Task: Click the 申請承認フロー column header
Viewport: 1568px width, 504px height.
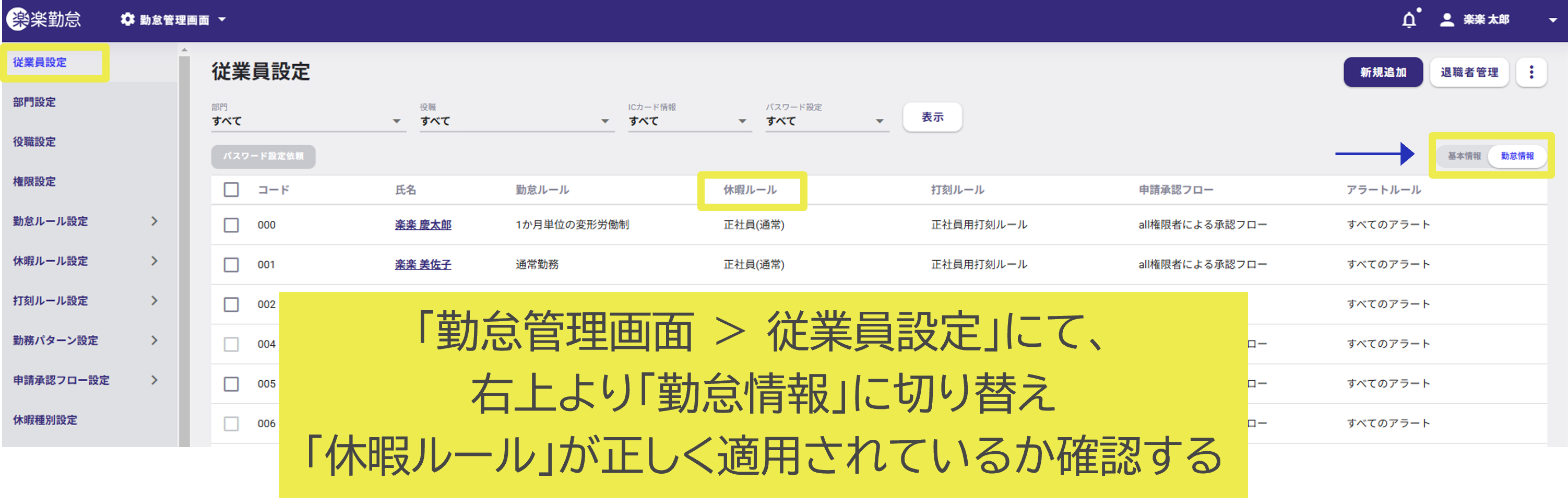Action: pyautogui.click(x=1176, y=190)
